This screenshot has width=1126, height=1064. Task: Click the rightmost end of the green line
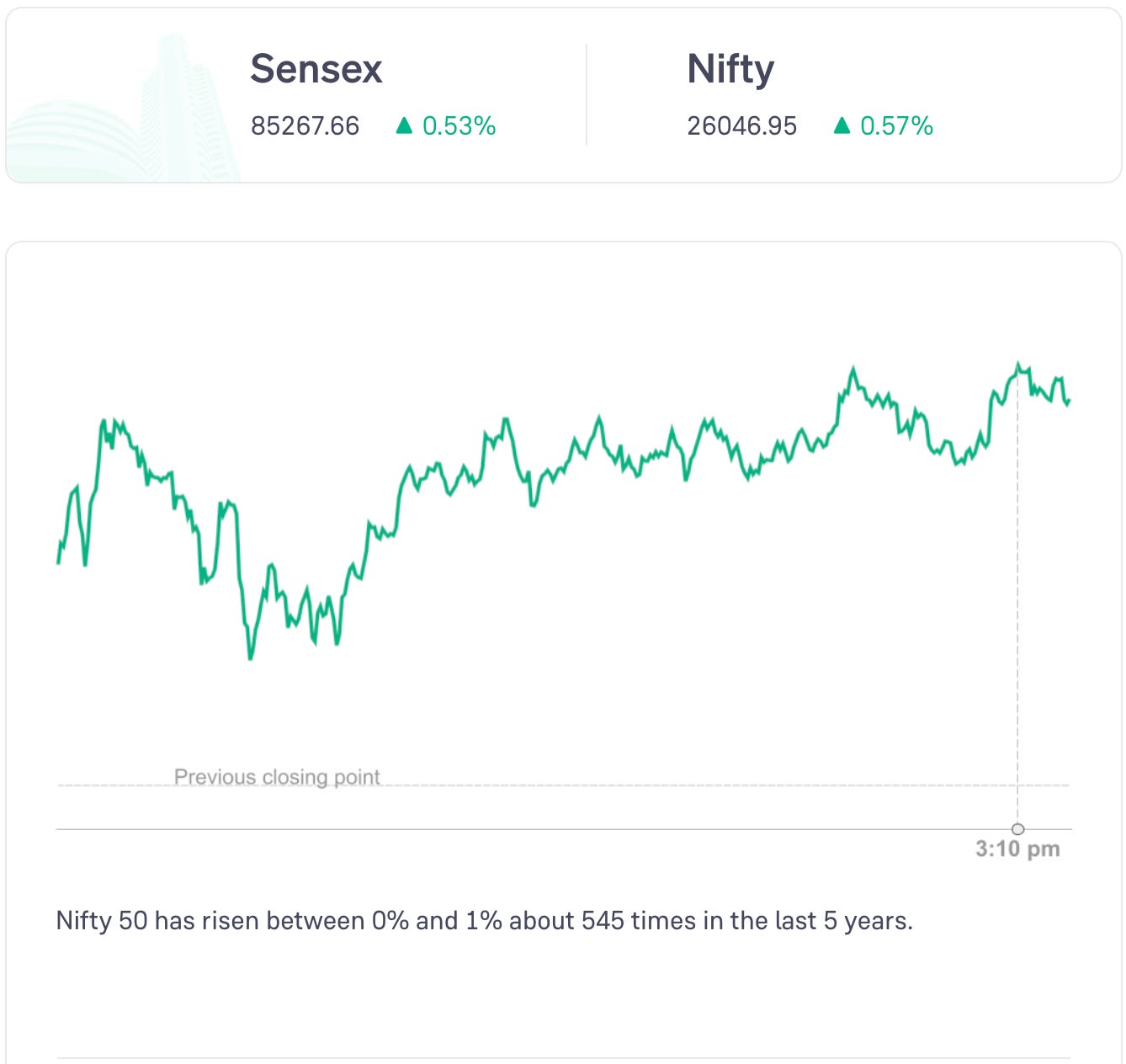(x=1069, y=401)
